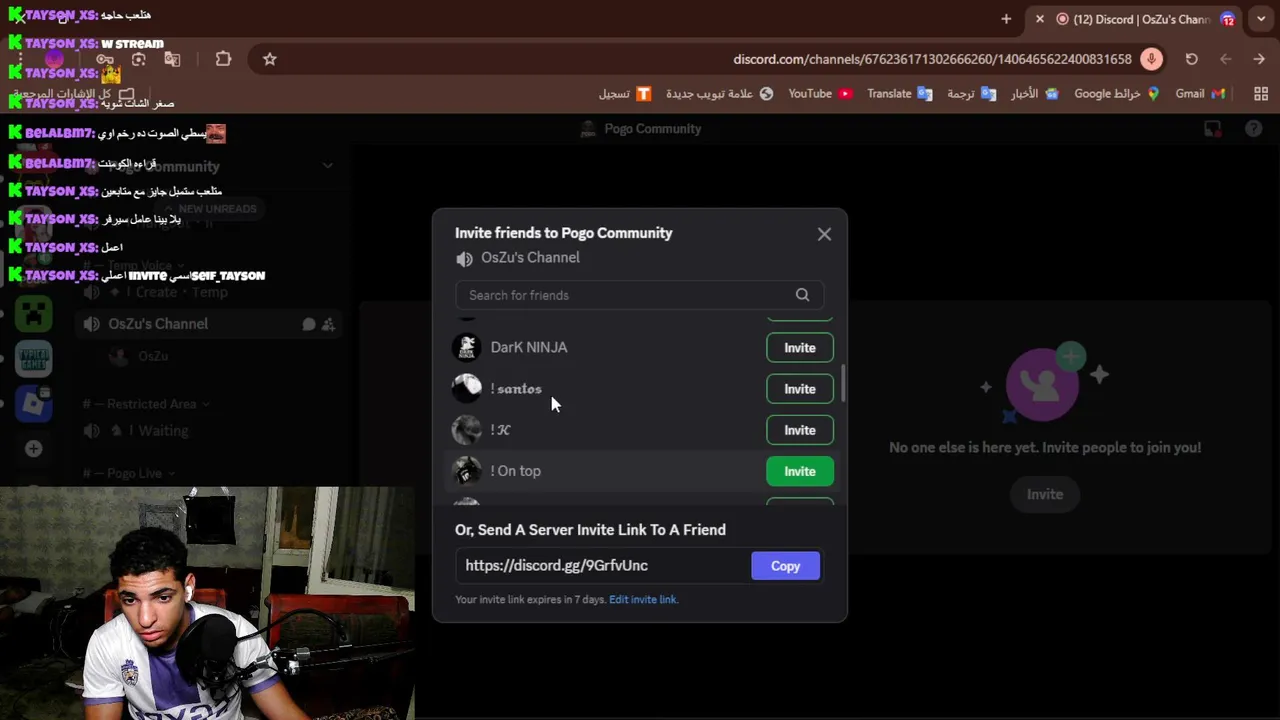1280x720 pixels.
Task: Collapse the Pogo Live category
Action: 128,473
